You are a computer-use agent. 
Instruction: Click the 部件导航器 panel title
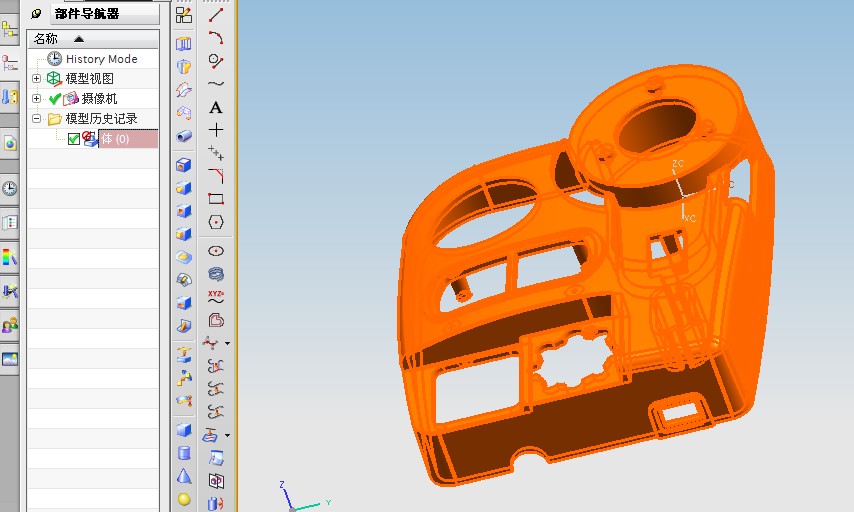coord(87,14)
